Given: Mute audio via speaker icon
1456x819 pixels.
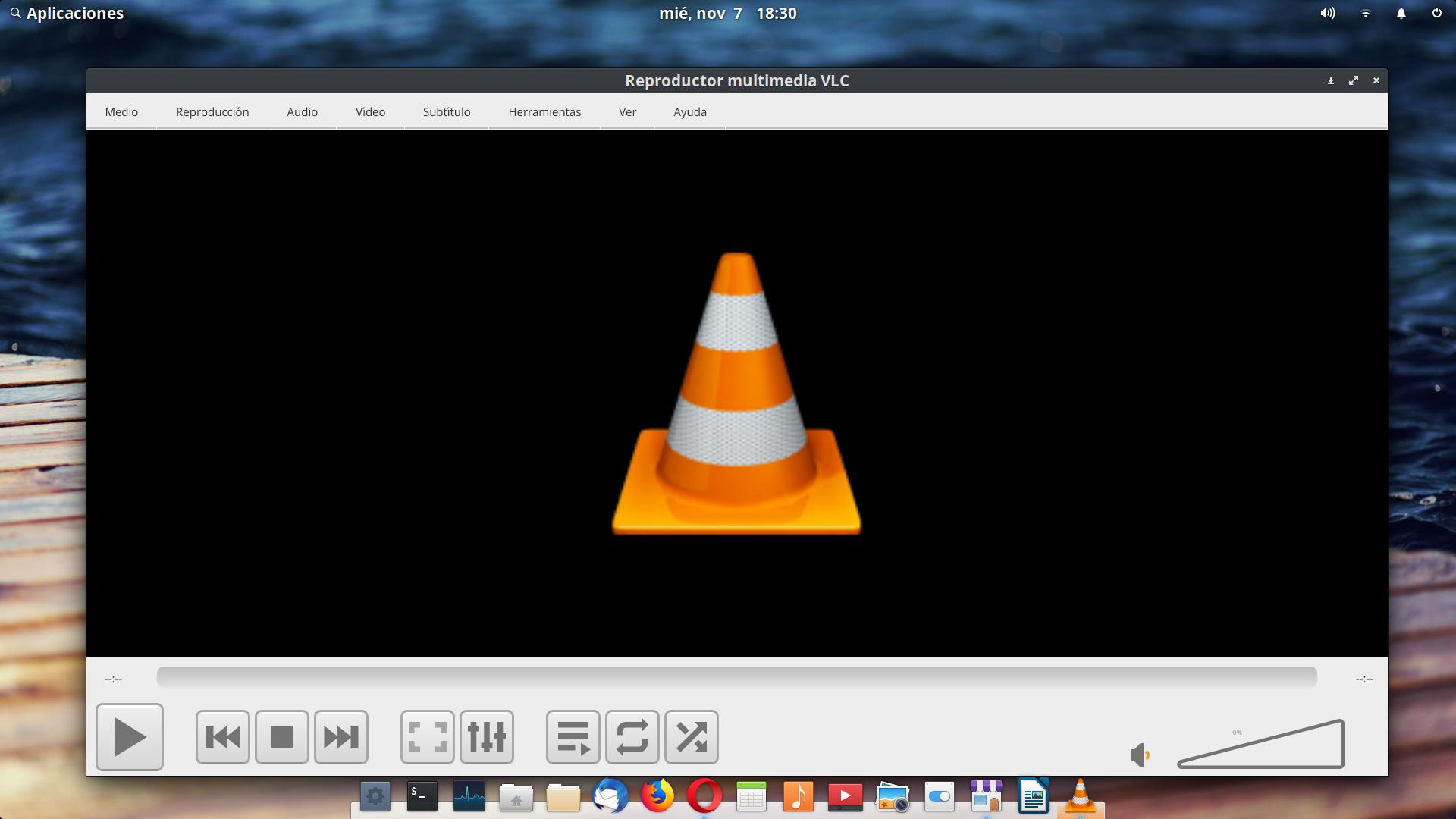Looking at the screenshot, I should click(1140, 755).
